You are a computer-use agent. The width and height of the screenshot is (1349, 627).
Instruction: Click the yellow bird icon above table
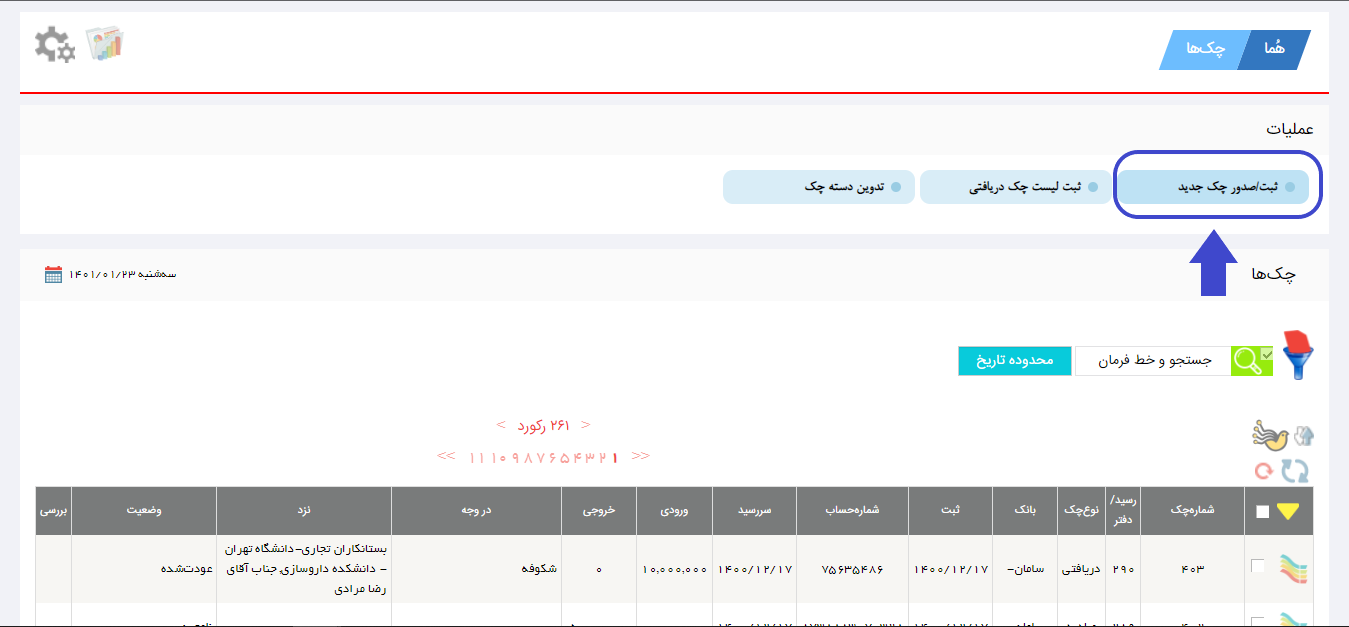click(x=1270, y=435)
